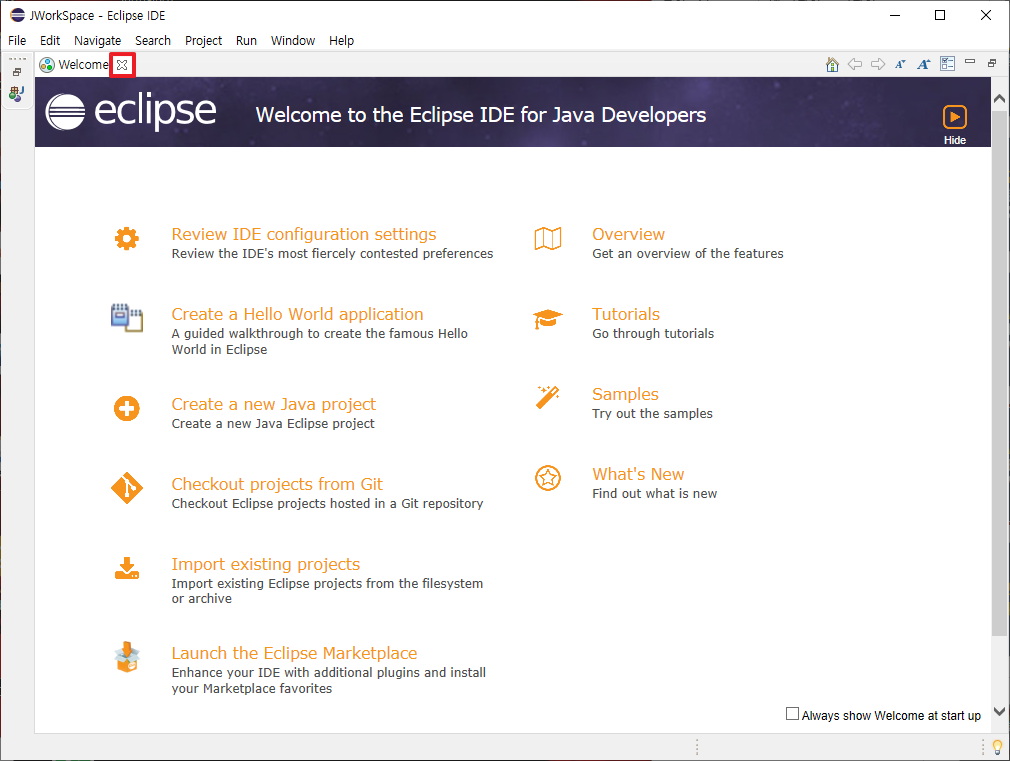
Task: Click the gear icon for IDE configuration
Action: (x=127, y=238)
